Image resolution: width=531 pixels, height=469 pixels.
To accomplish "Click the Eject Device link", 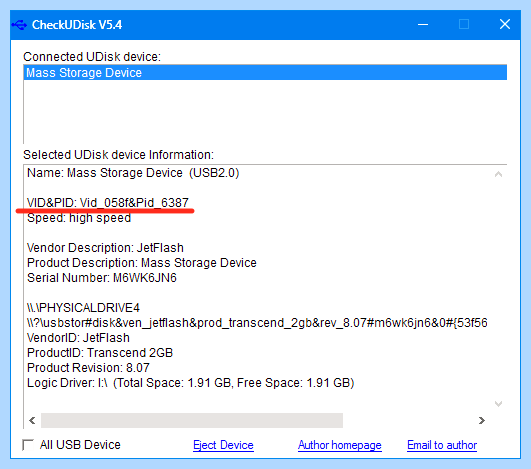I will 223,445.
